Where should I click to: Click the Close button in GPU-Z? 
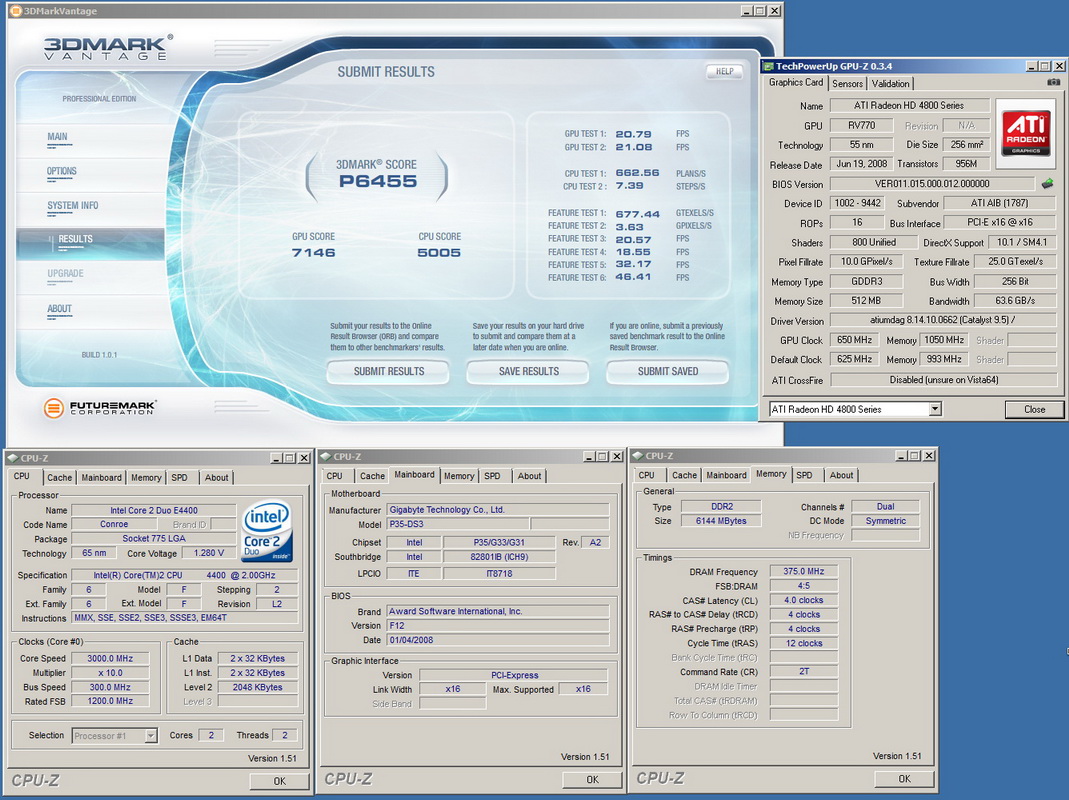point(1034,409)
